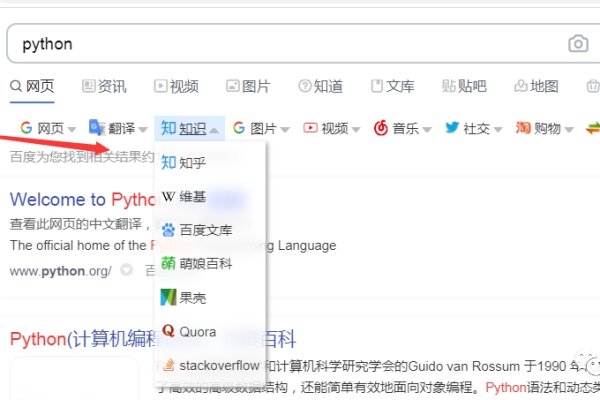Viewport: 600px width, 400px height.
Task: Expand the Google 网页 dropdown arrow
Action: click(72, 130)
